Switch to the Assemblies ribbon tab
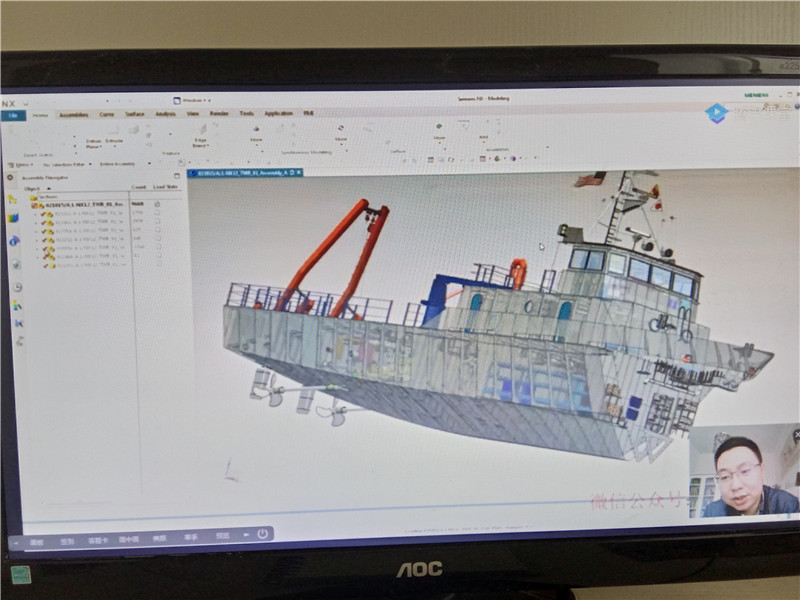The image size is (800, 600). [73, 115]
